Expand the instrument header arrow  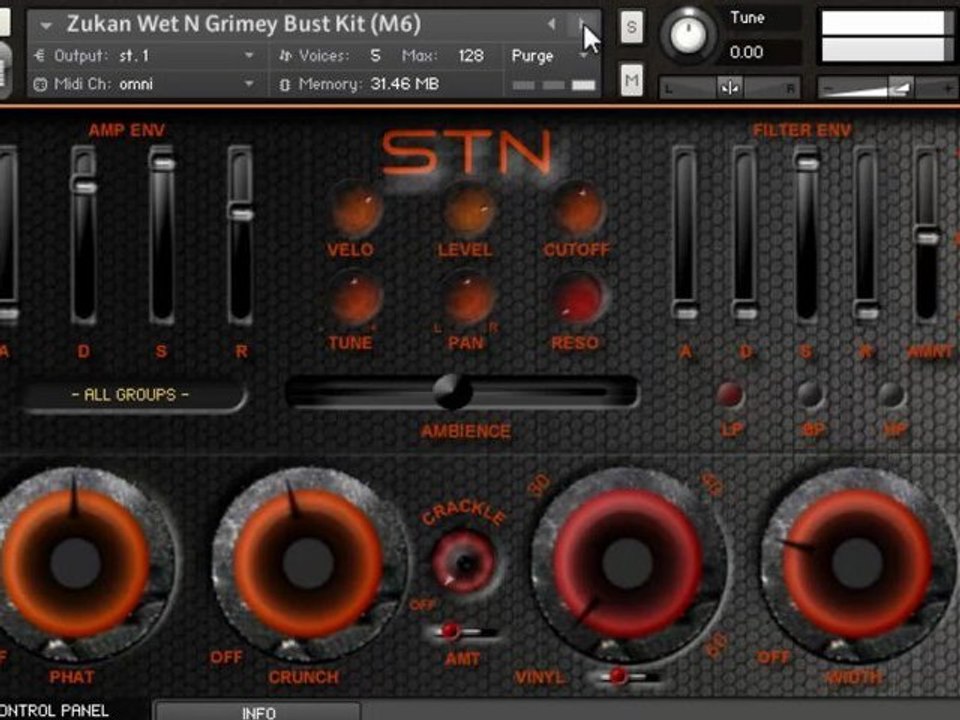(x=46, y=25)
